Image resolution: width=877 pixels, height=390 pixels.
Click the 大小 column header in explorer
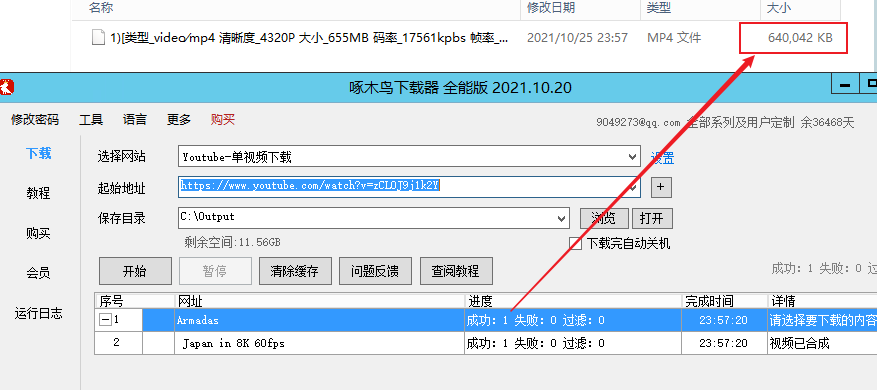(x=780, y=8)
